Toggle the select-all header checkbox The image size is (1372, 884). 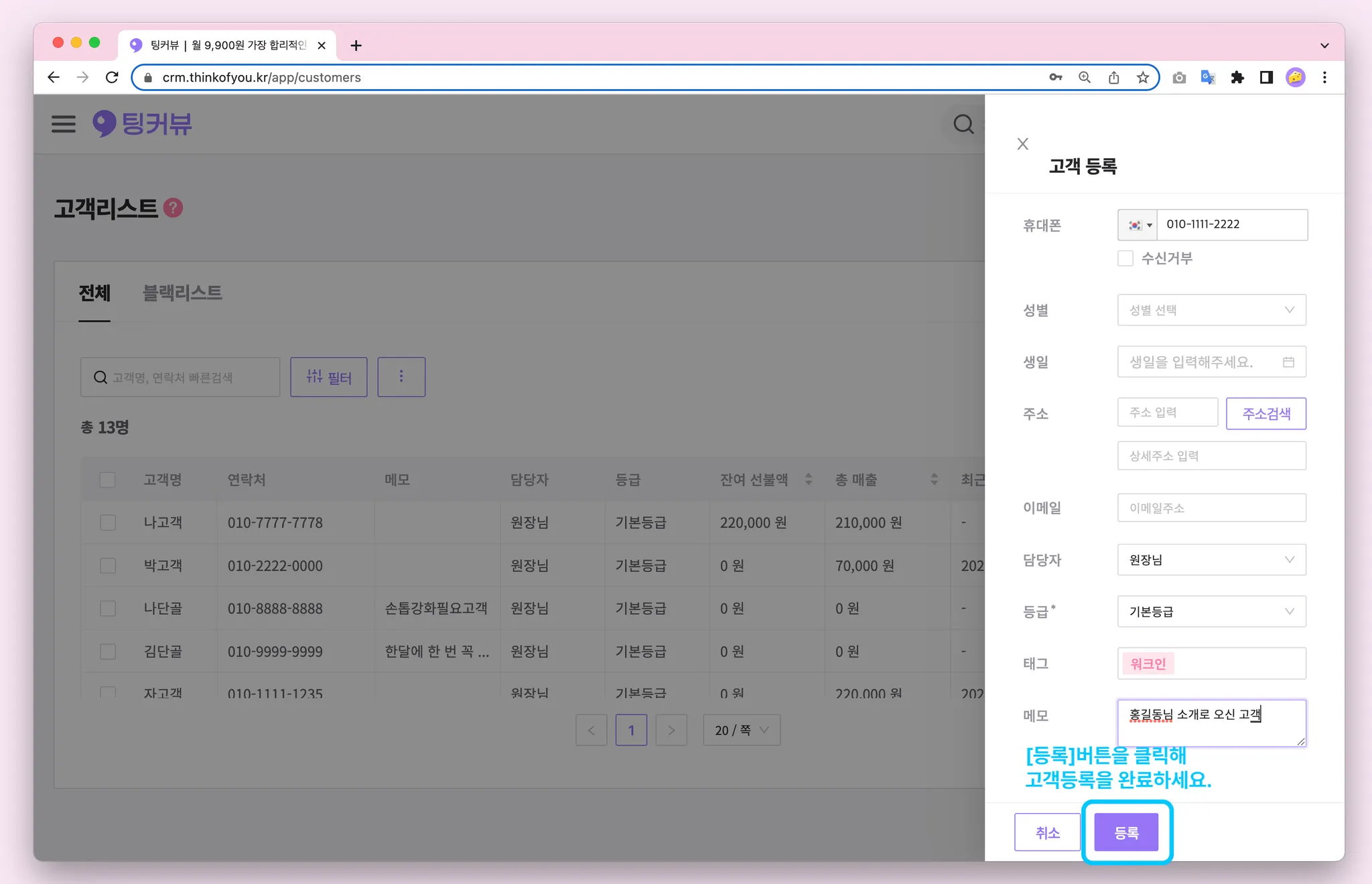tap(107, 480)
